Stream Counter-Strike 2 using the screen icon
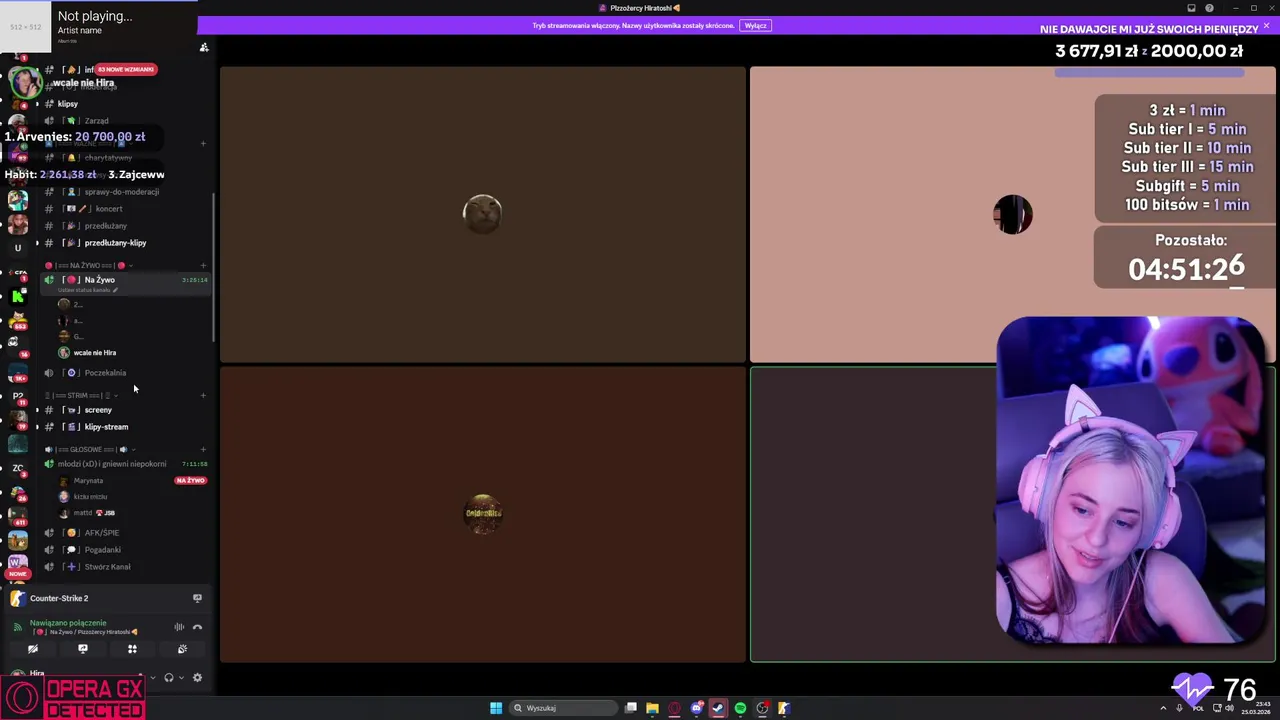The width and height of the screenshot is (1280, 720). (197, 598)
